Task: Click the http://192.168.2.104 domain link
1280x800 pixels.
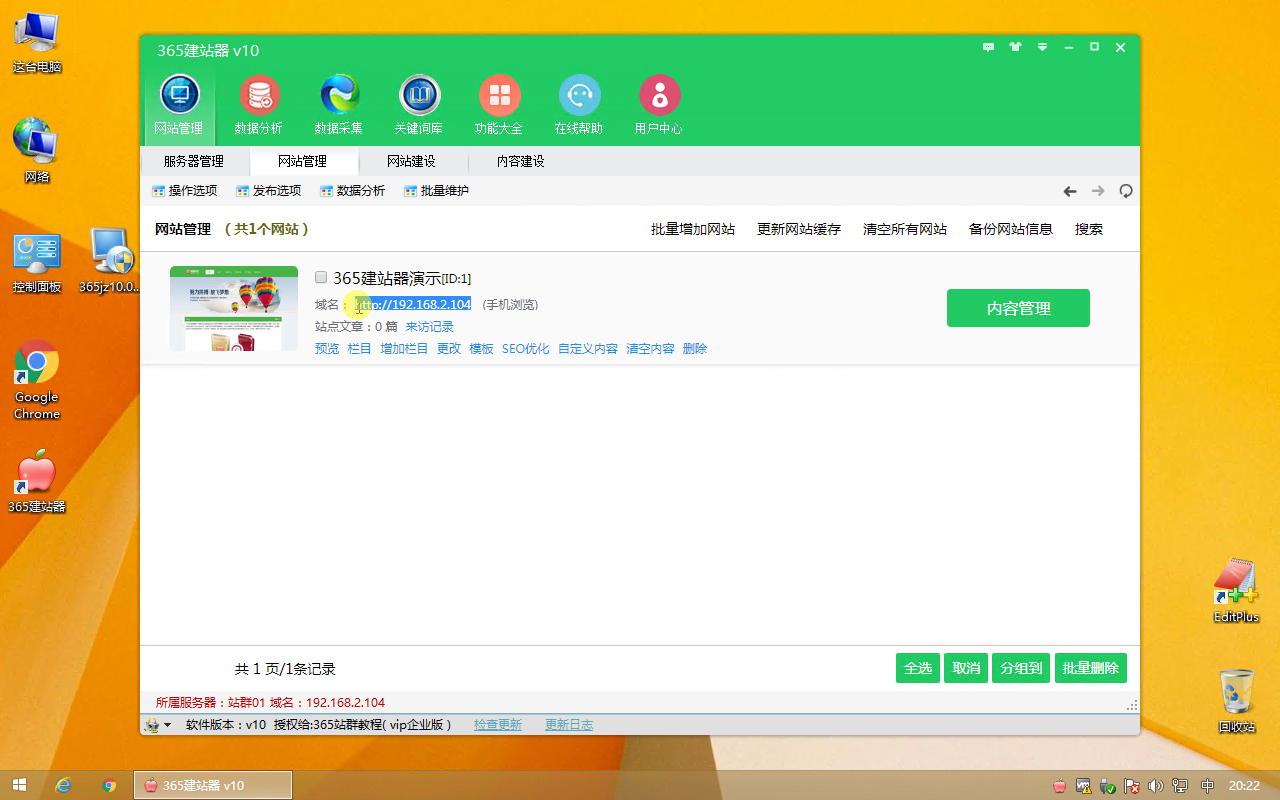Action: pos(413,304)
